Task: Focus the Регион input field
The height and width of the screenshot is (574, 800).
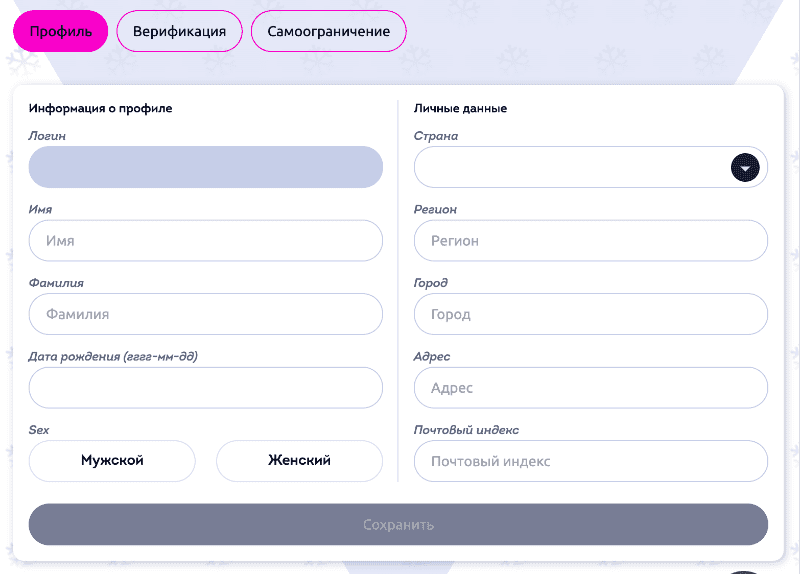Action: click(x=590, y=241)
